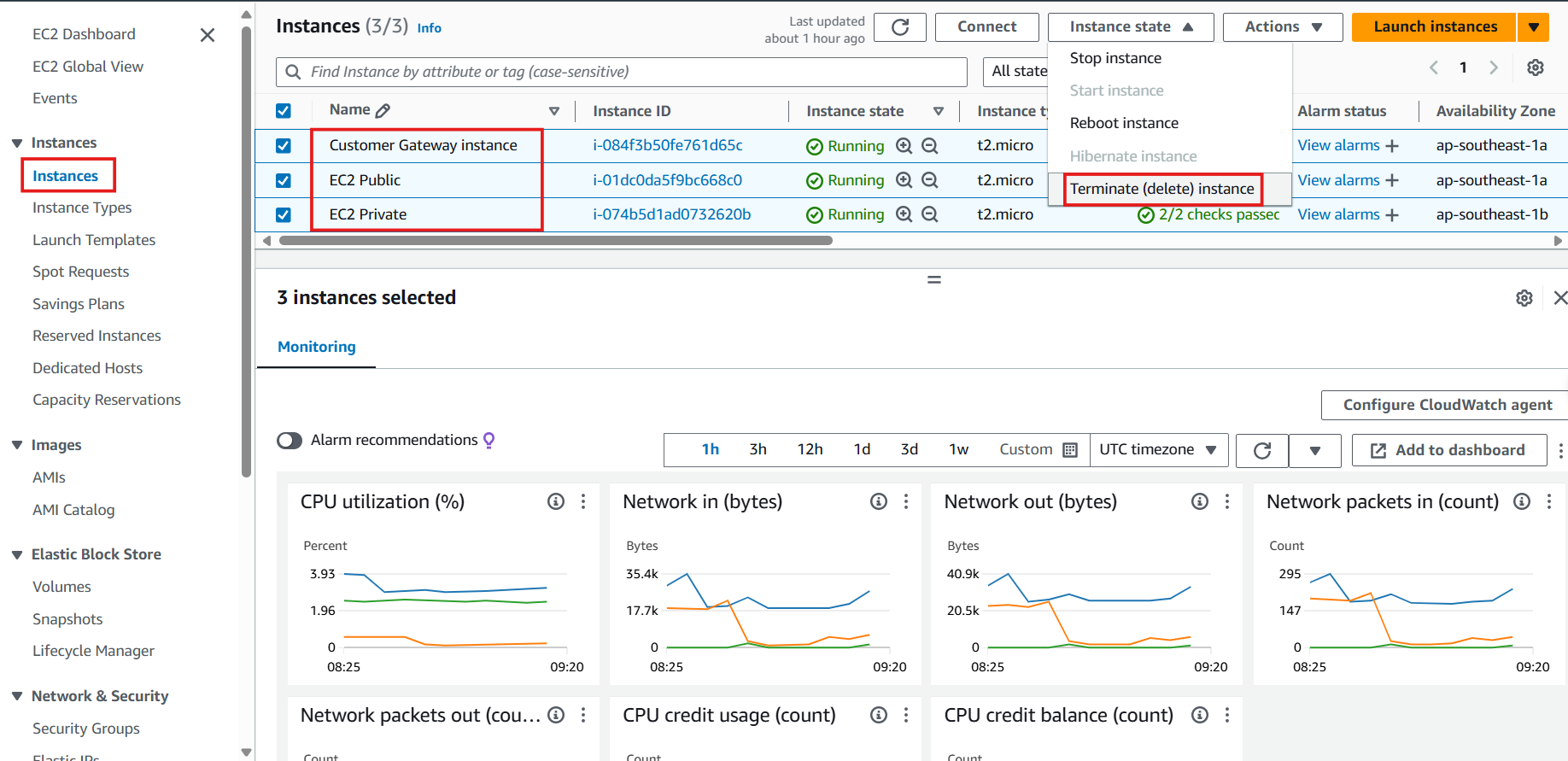Show info for CPU utilization chart
1568x761 pixels.
coord(556,501)
